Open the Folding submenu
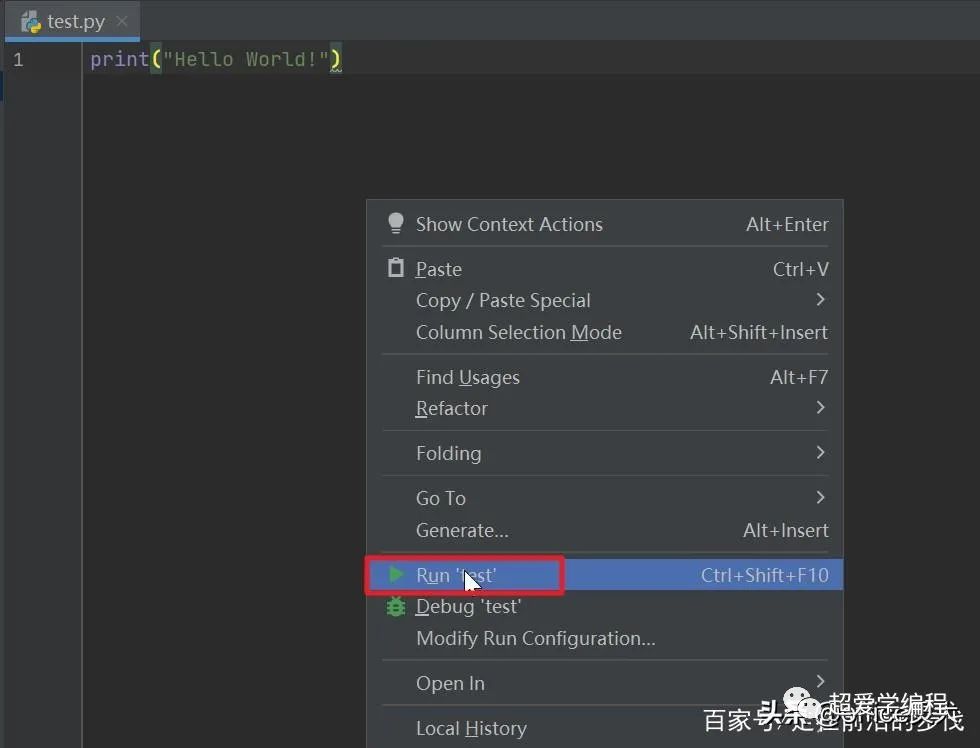 (604, 453)
